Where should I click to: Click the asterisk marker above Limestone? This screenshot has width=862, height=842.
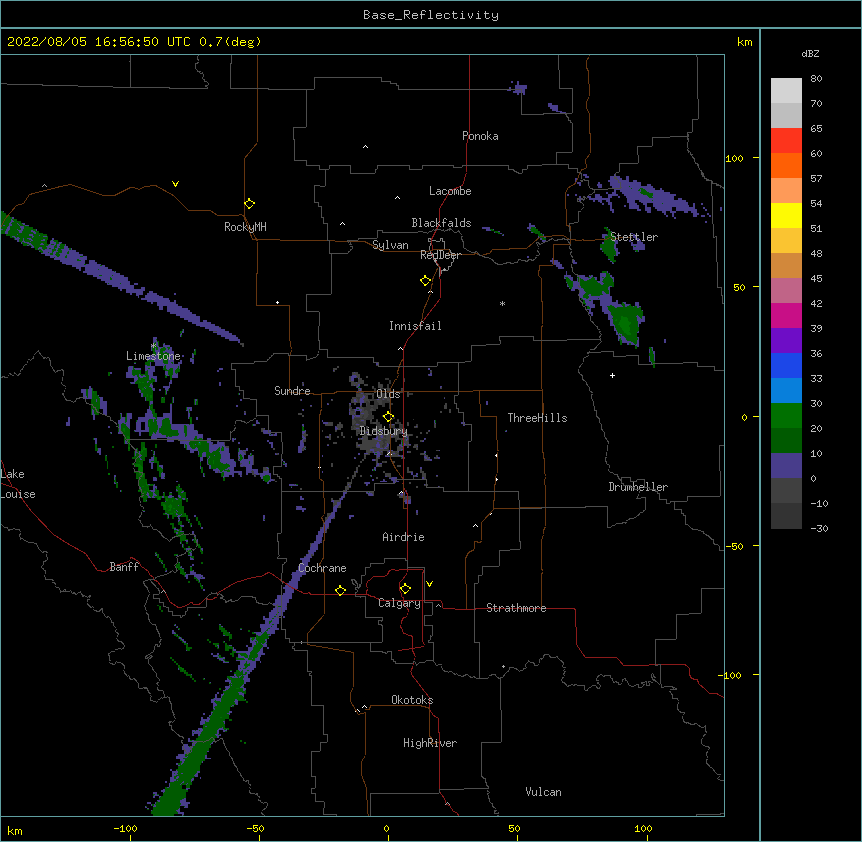pos(154,346)
